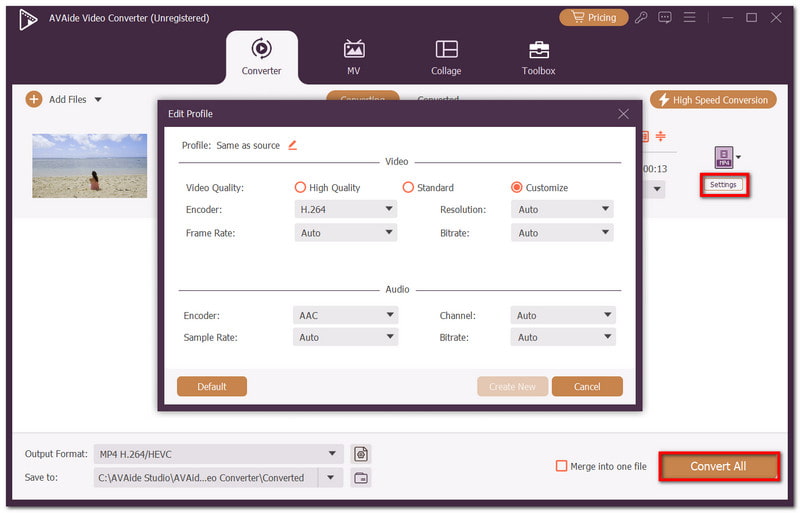Click the Add Files plus icon
The height and width of the screenshot is (513, 800).
[x=34, y=99]
